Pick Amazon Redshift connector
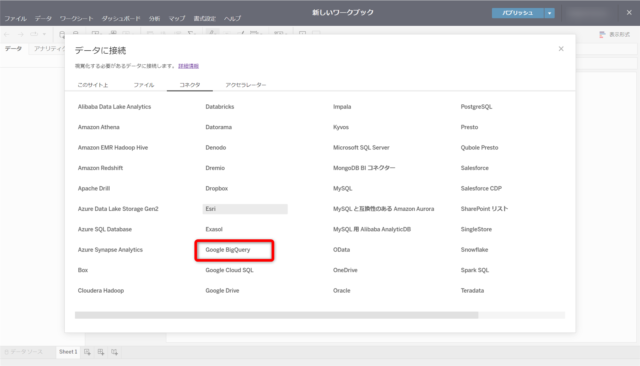The height and width of the screenshot is (366, 640). (100, 168)
